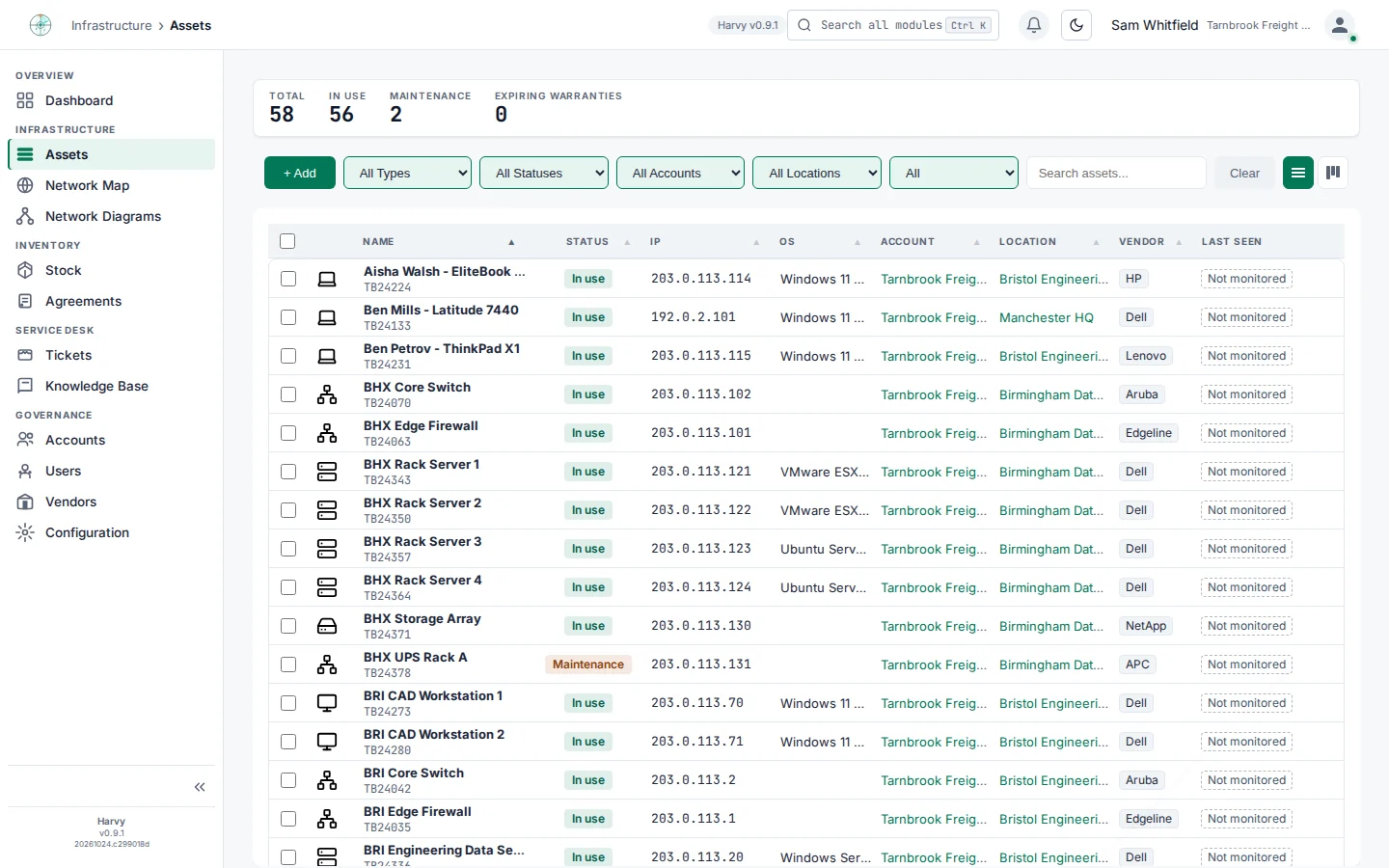Check the BRI CAD Workstation 2 row checkbox
Screen dimensions: 1389x868
(x=288, y=742)
